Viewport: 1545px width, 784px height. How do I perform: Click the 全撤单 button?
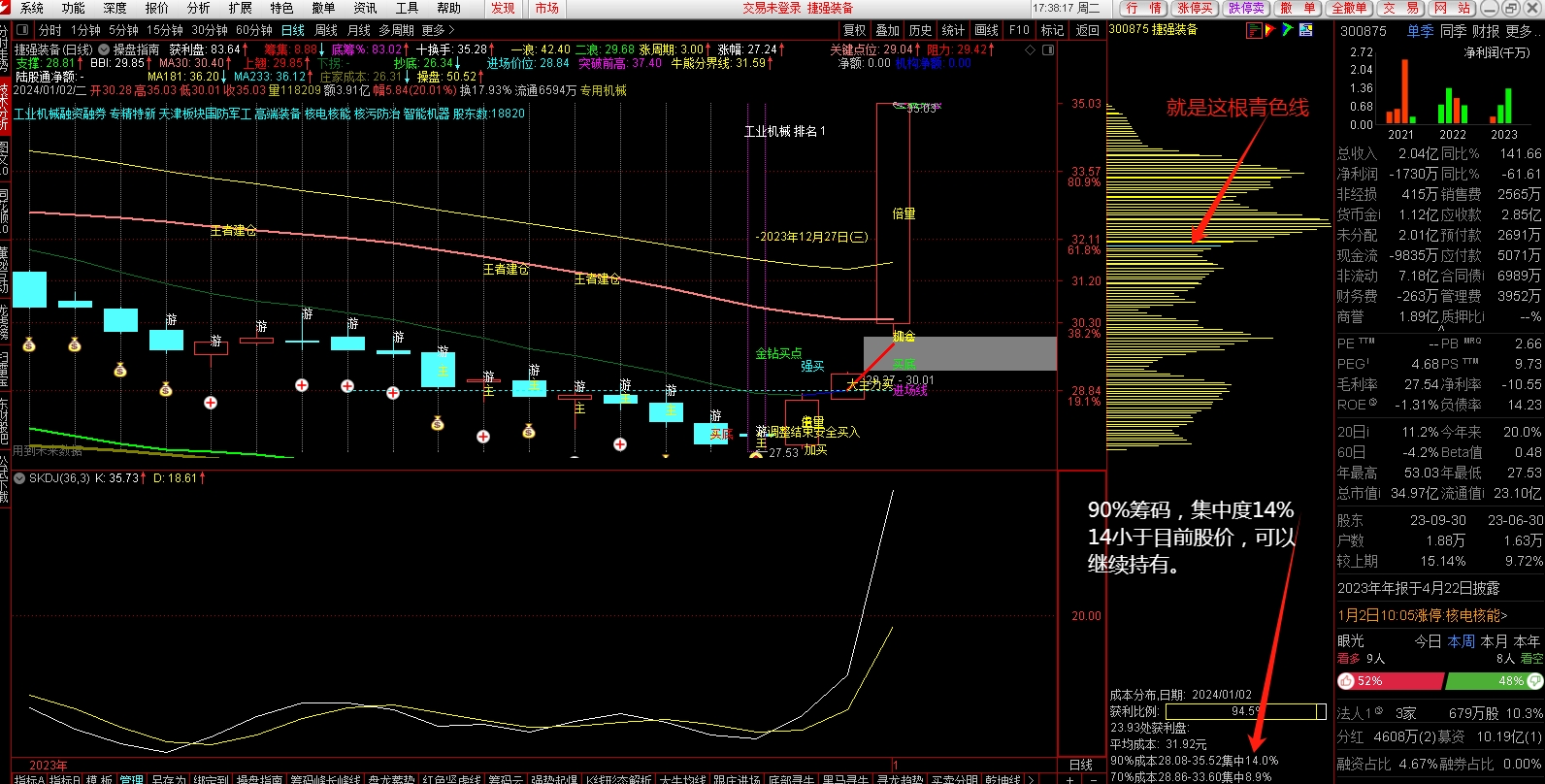click(x=1349, y=8)
